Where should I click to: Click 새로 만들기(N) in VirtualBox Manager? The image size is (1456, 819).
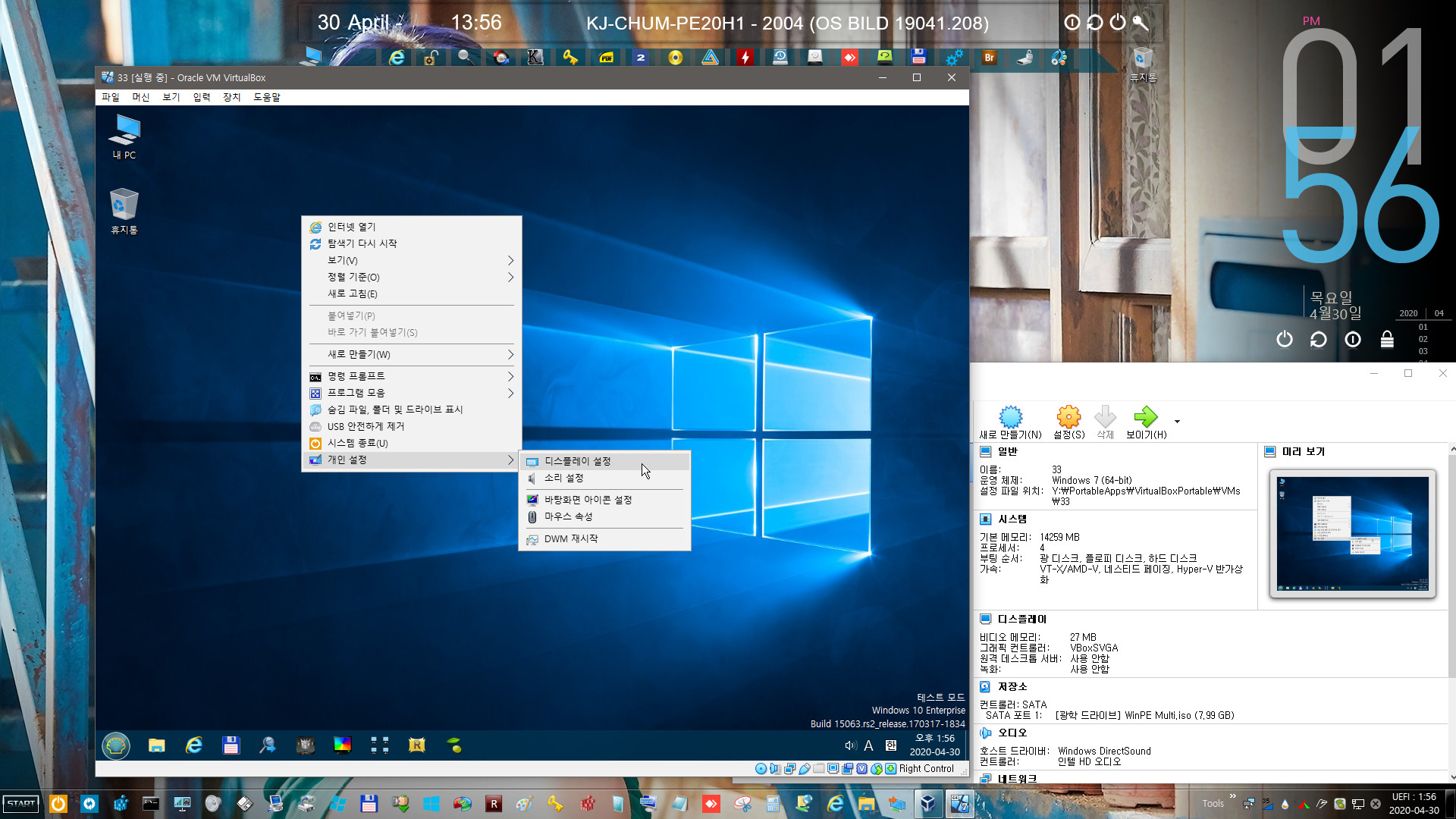1010,422
